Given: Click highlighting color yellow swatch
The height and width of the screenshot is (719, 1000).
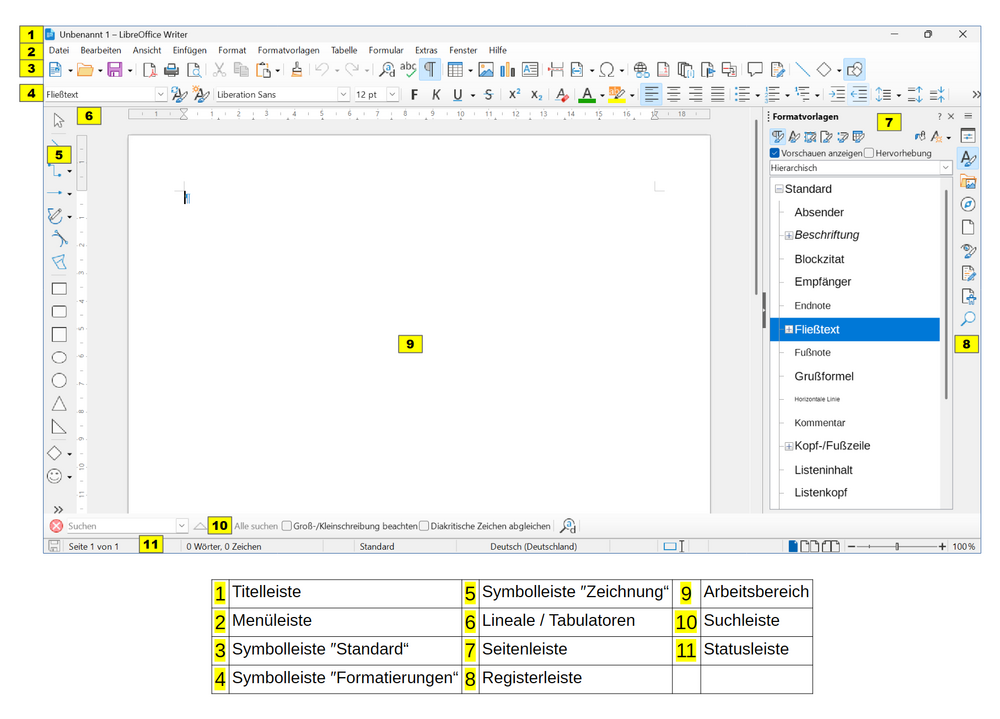Looking at the screenshot, I should (x=616, y=95).
